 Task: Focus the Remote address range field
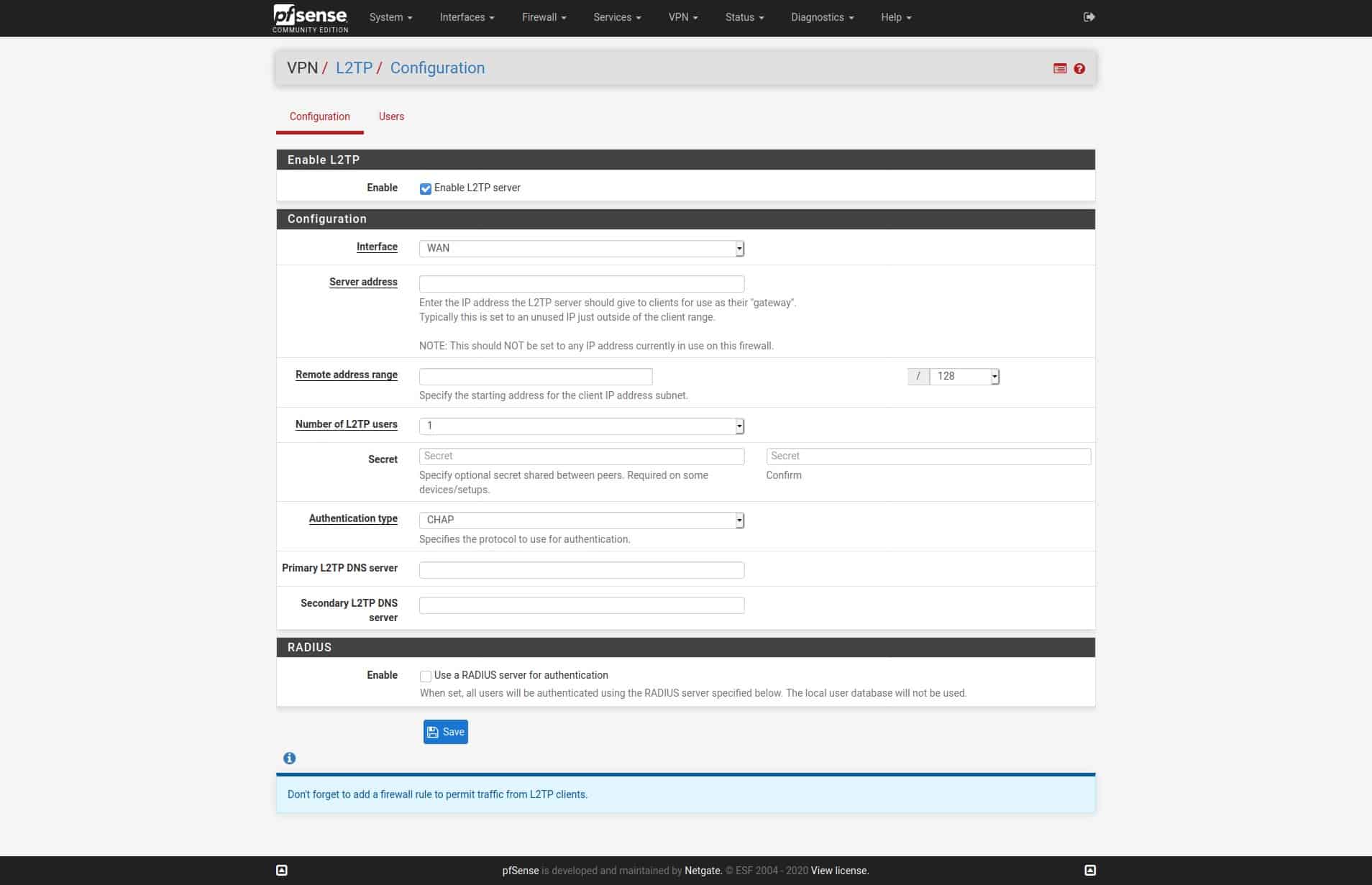click(536, 376)
